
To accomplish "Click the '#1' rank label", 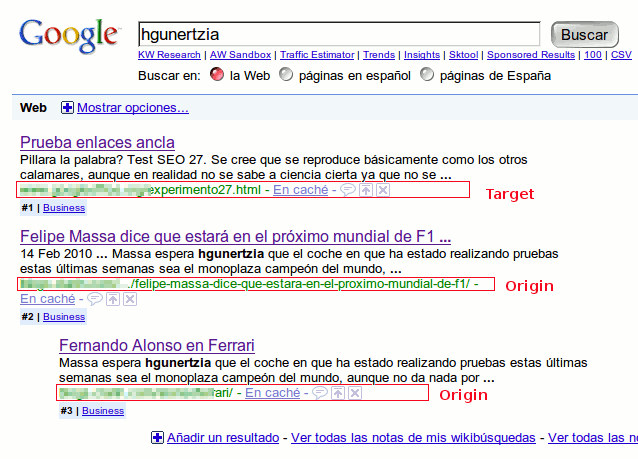I will point(27,208).
